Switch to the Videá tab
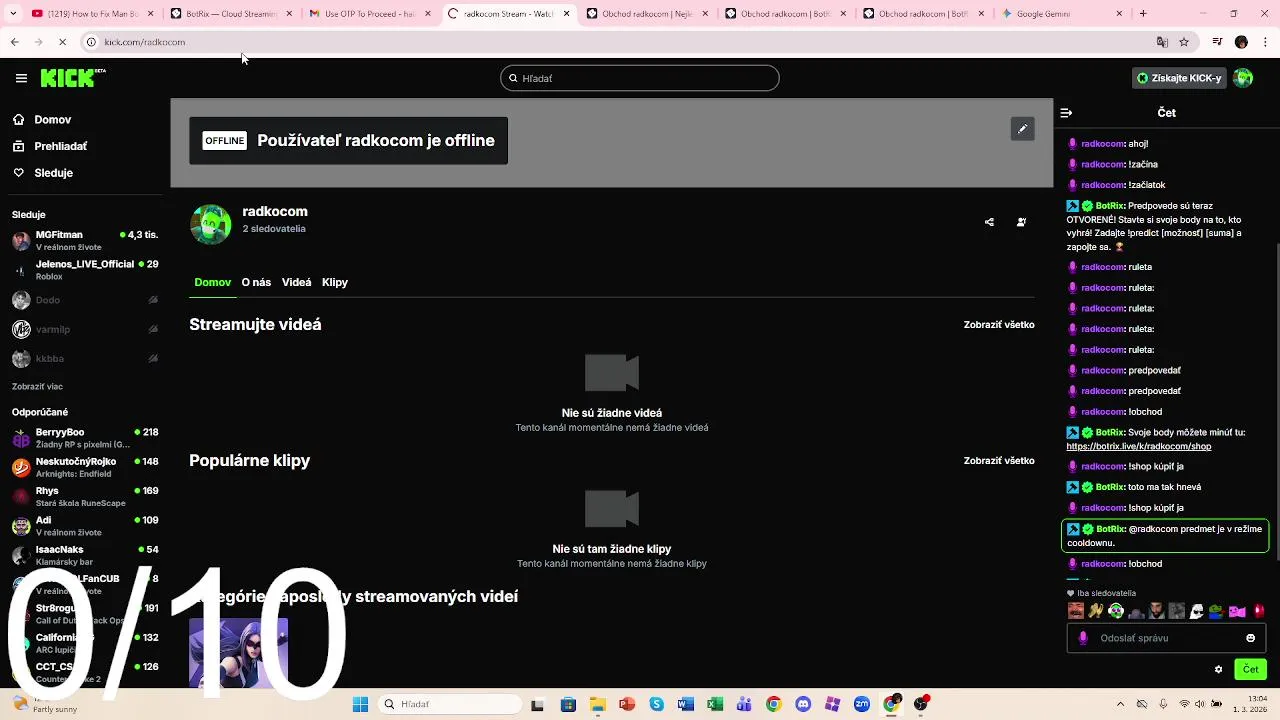Viewport: 1280px width, 720px height. [296, 283]
